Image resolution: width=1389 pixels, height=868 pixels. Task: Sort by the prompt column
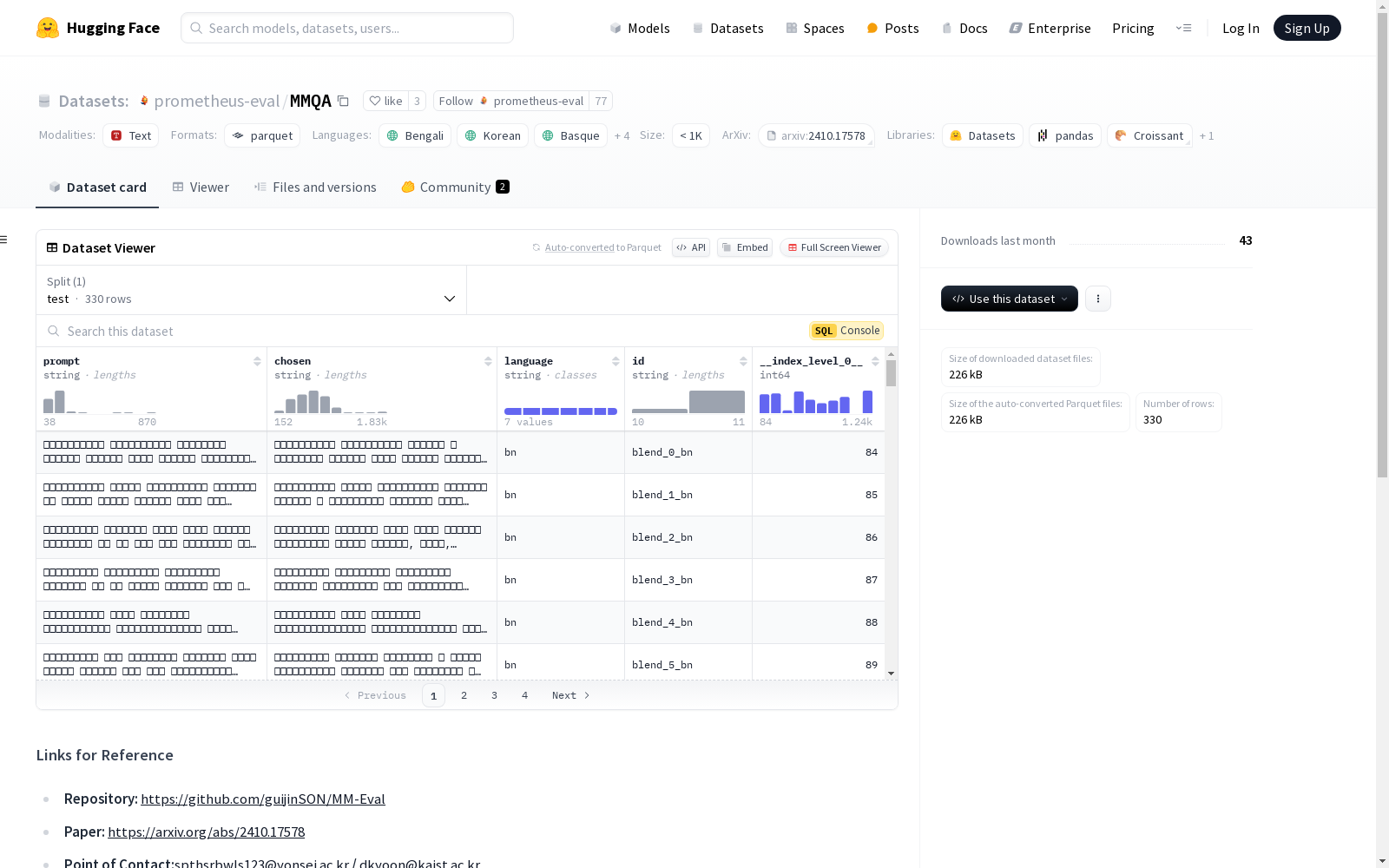coord(257,361)
